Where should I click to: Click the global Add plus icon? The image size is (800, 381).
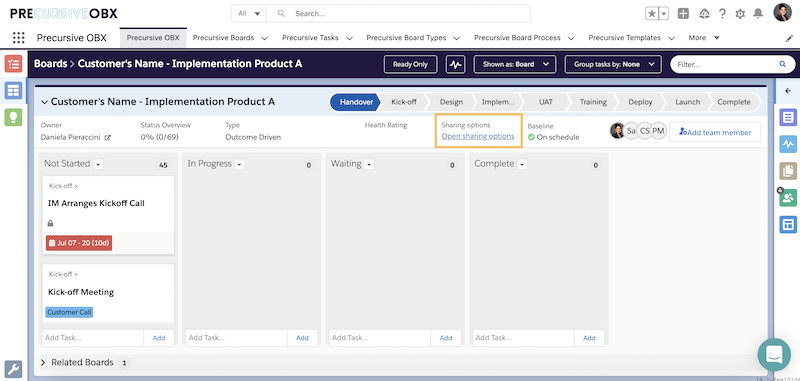click(x=683, y=14)
